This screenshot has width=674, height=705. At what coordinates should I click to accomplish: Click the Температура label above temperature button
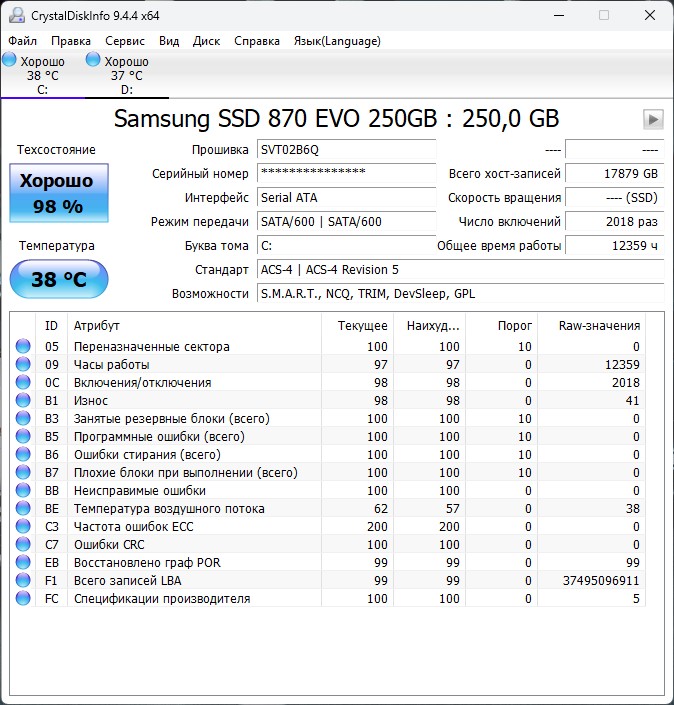57,245
